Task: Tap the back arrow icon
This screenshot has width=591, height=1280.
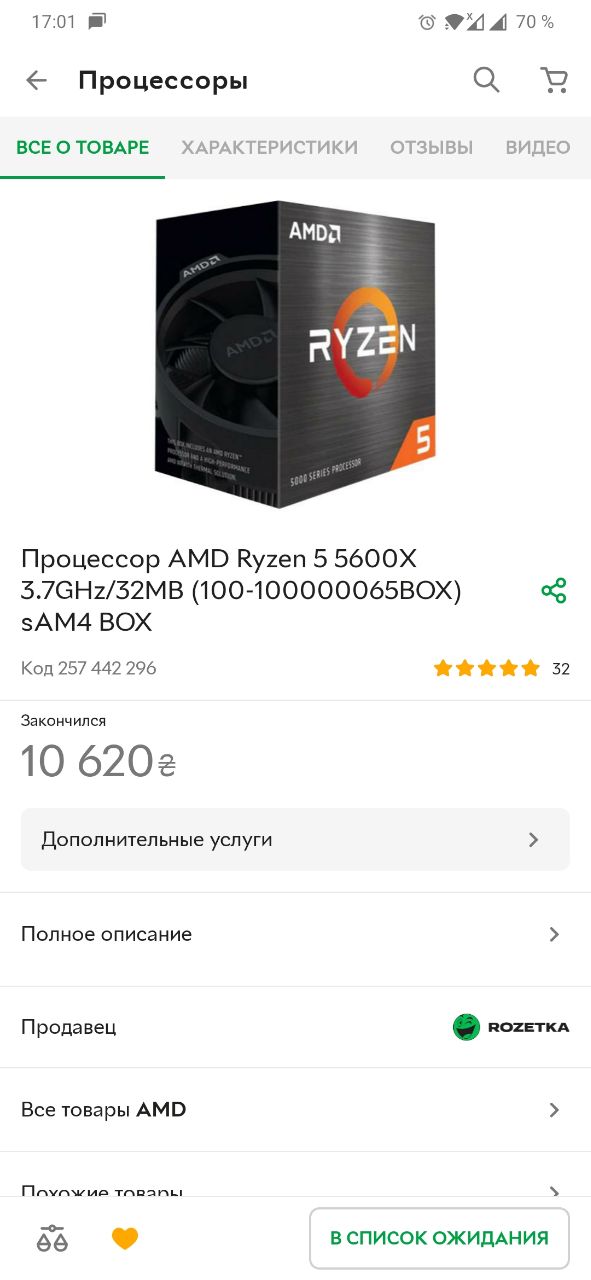Action: 37,81
